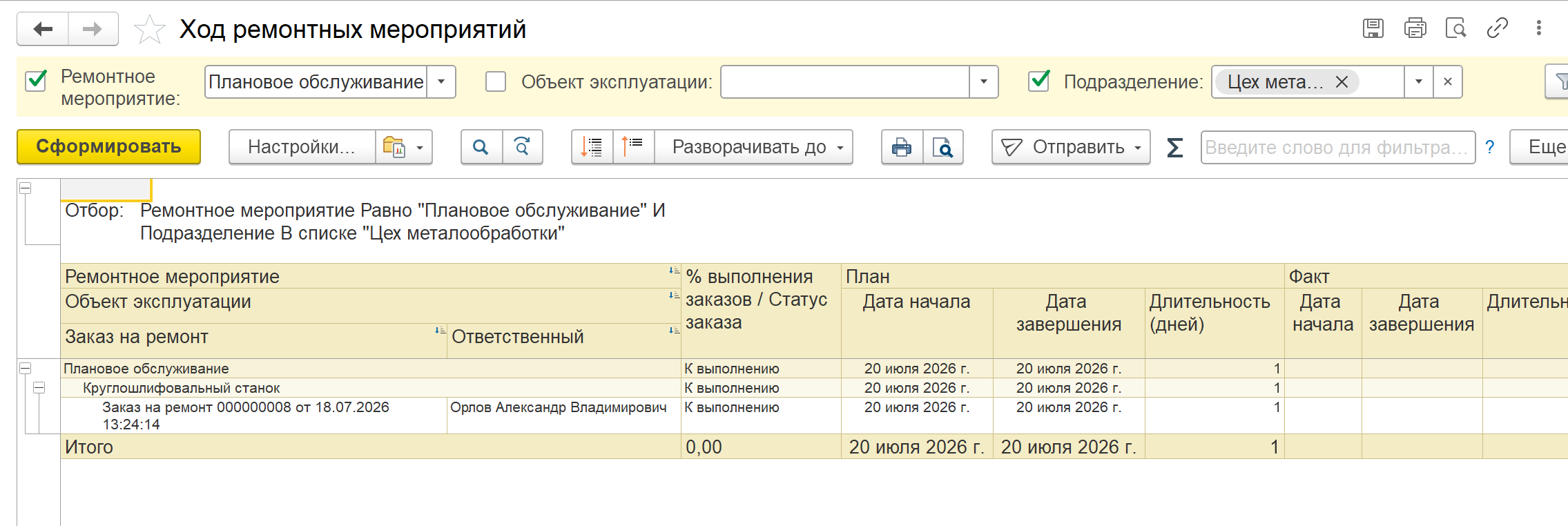
Task: Sort by the Заказ на ремонт header icon
Action: point(440,331)
